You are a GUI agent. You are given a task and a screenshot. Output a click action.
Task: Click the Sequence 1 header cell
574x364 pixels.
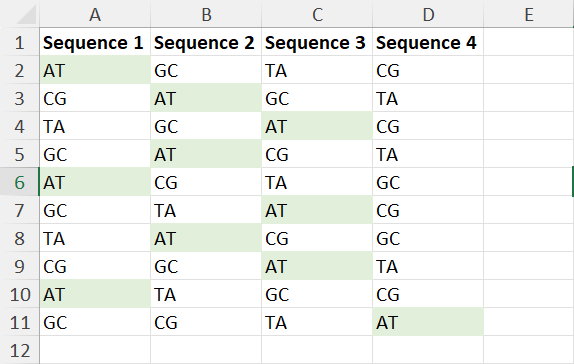(95, 42)
